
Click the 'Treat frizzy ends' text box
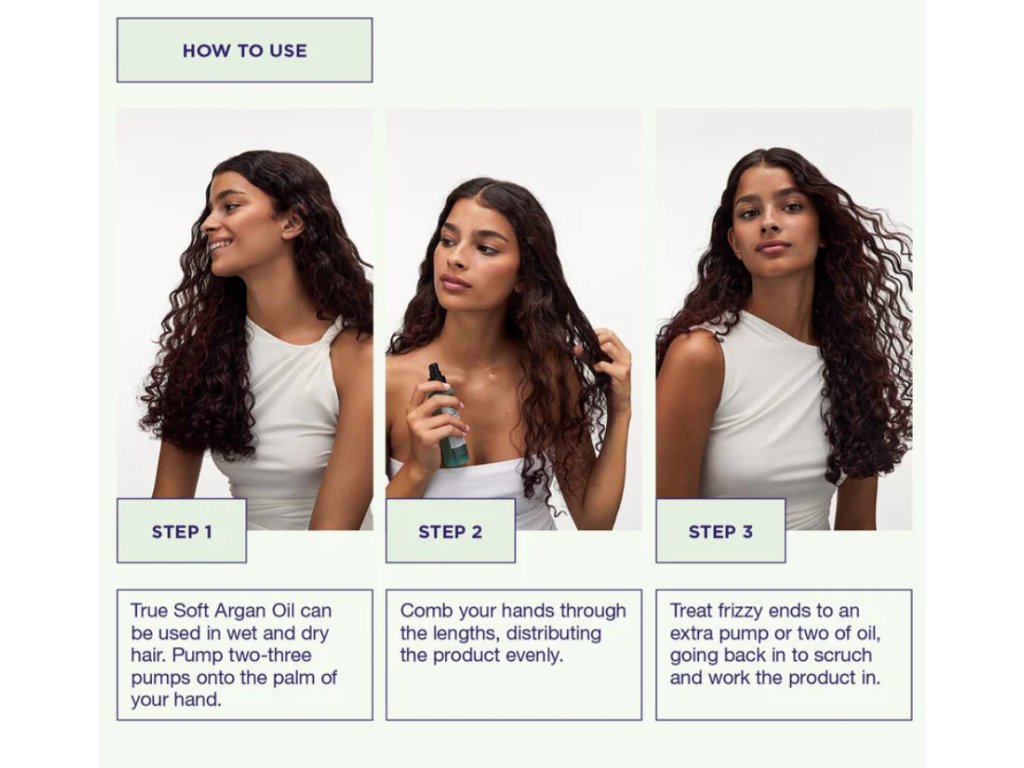pyautogui.click(x=784, y=655)
